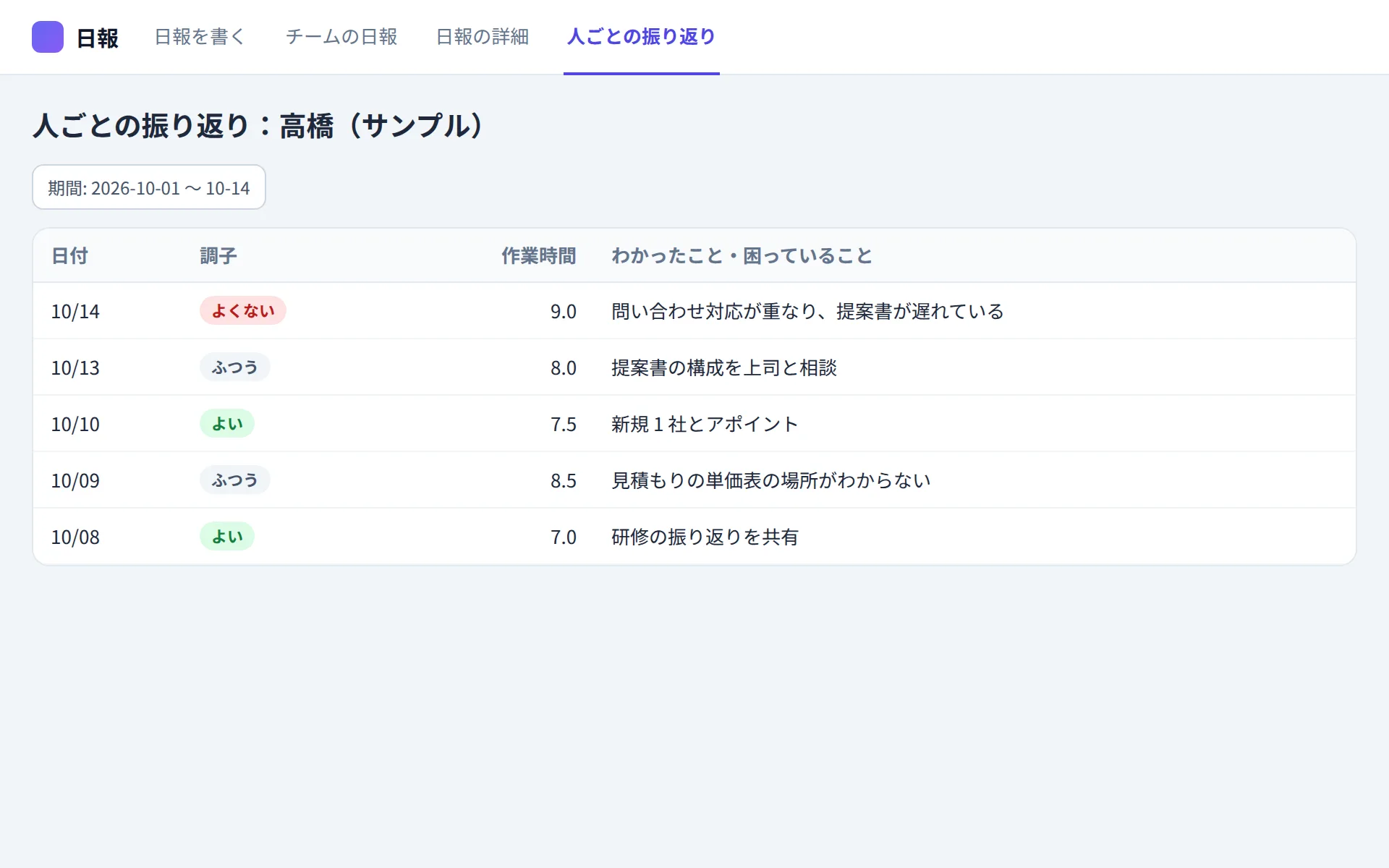Select the 10/09 date cell
The image size is (1389, 868).
pyautogui.click(x=75, y=481)
